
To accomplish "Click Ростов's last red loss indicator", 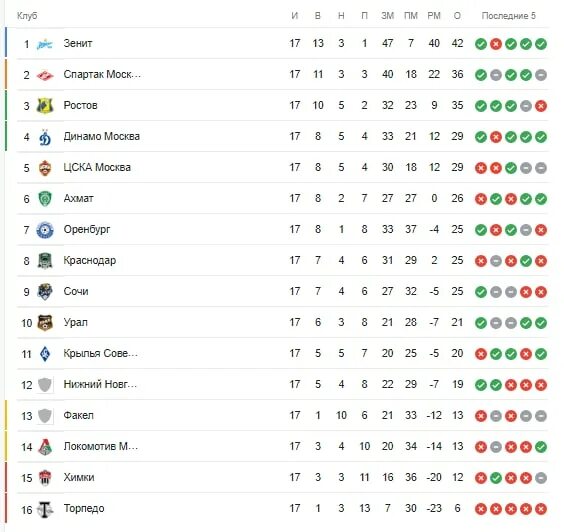I will (x=541, y=106).
